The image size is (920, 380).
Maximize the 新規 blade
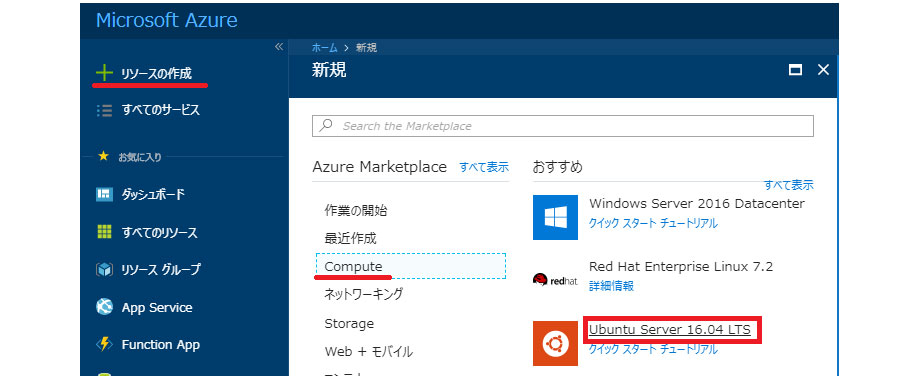pos(795,70)
